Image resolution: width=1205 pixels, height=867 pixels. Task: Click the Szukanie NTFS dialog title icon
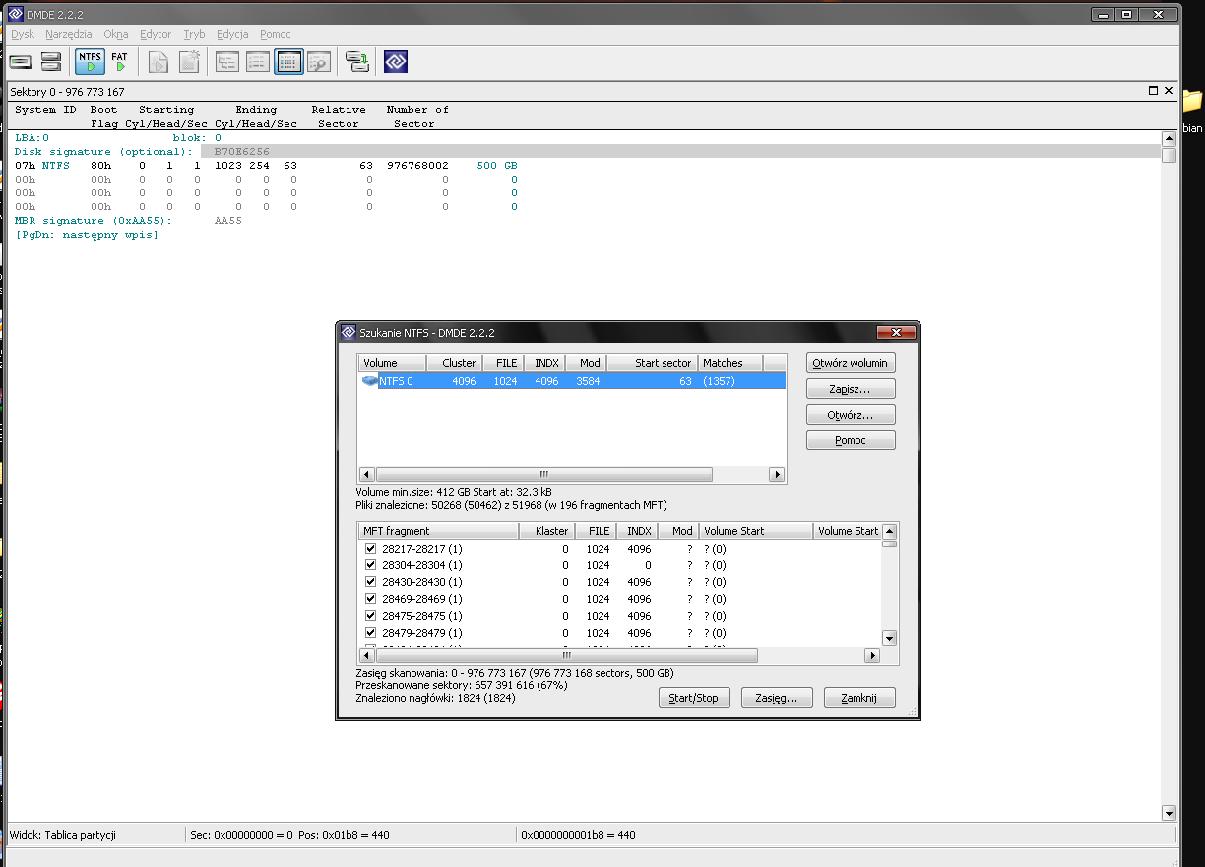pos(348,333)
